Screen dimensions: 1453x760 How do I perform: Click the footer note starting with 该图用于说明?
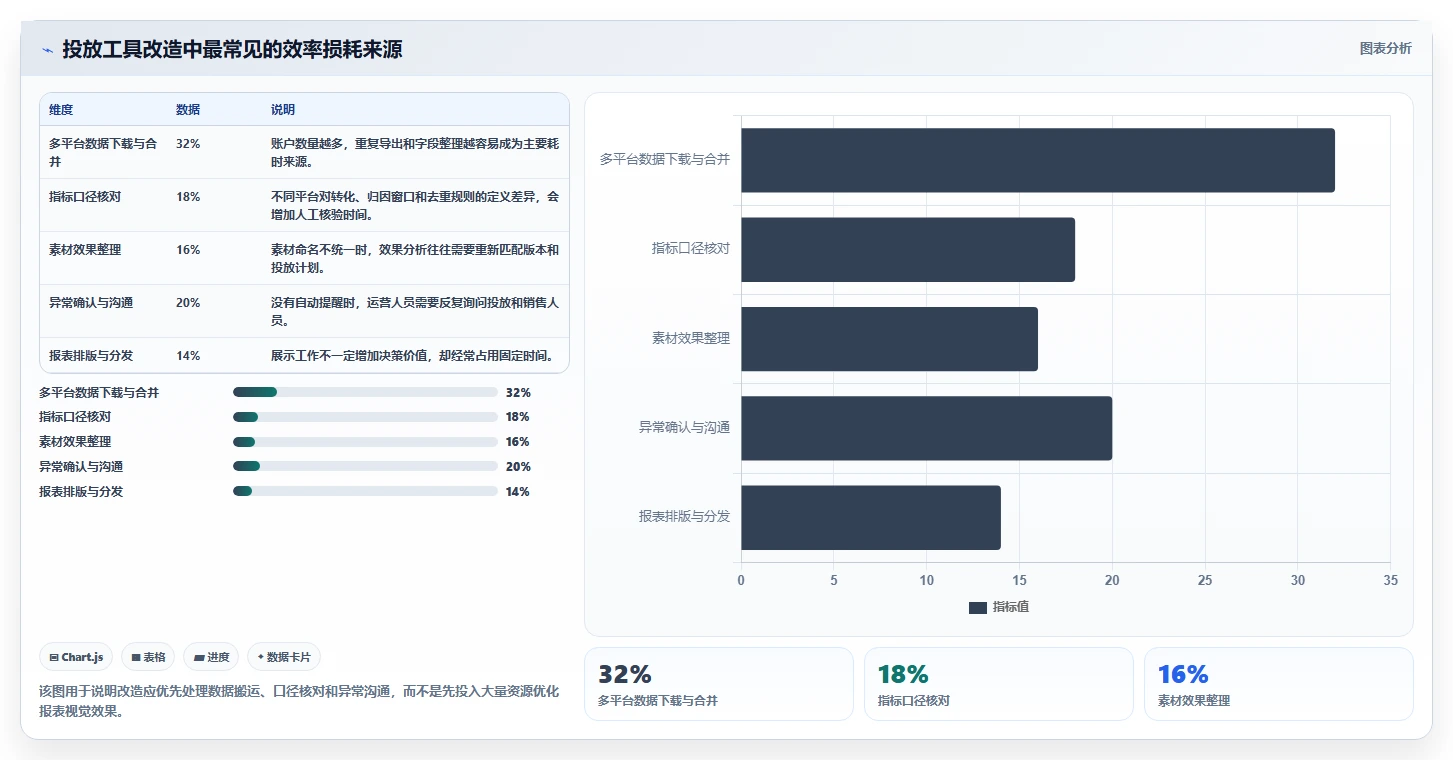(299, 701)
